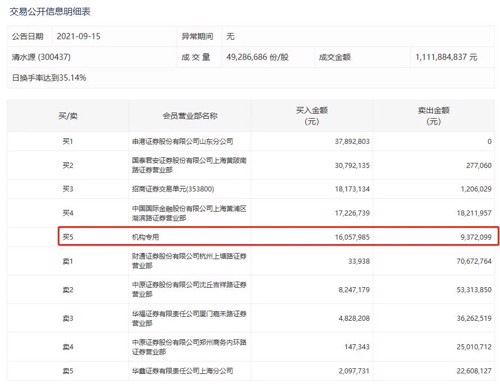The height and width of the screenshot is (384, 500).
Task: Click the 成交量 label
Action: point(196,57)
